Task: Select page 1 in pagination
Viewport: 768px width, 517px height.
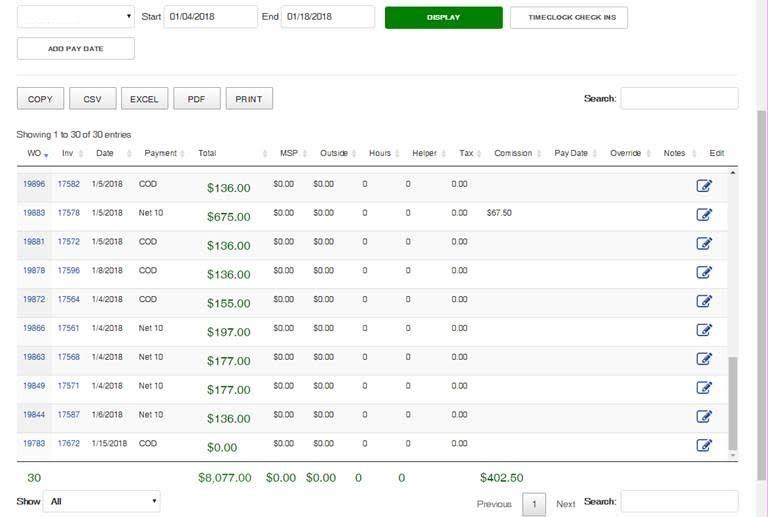Action: (534, 504)
